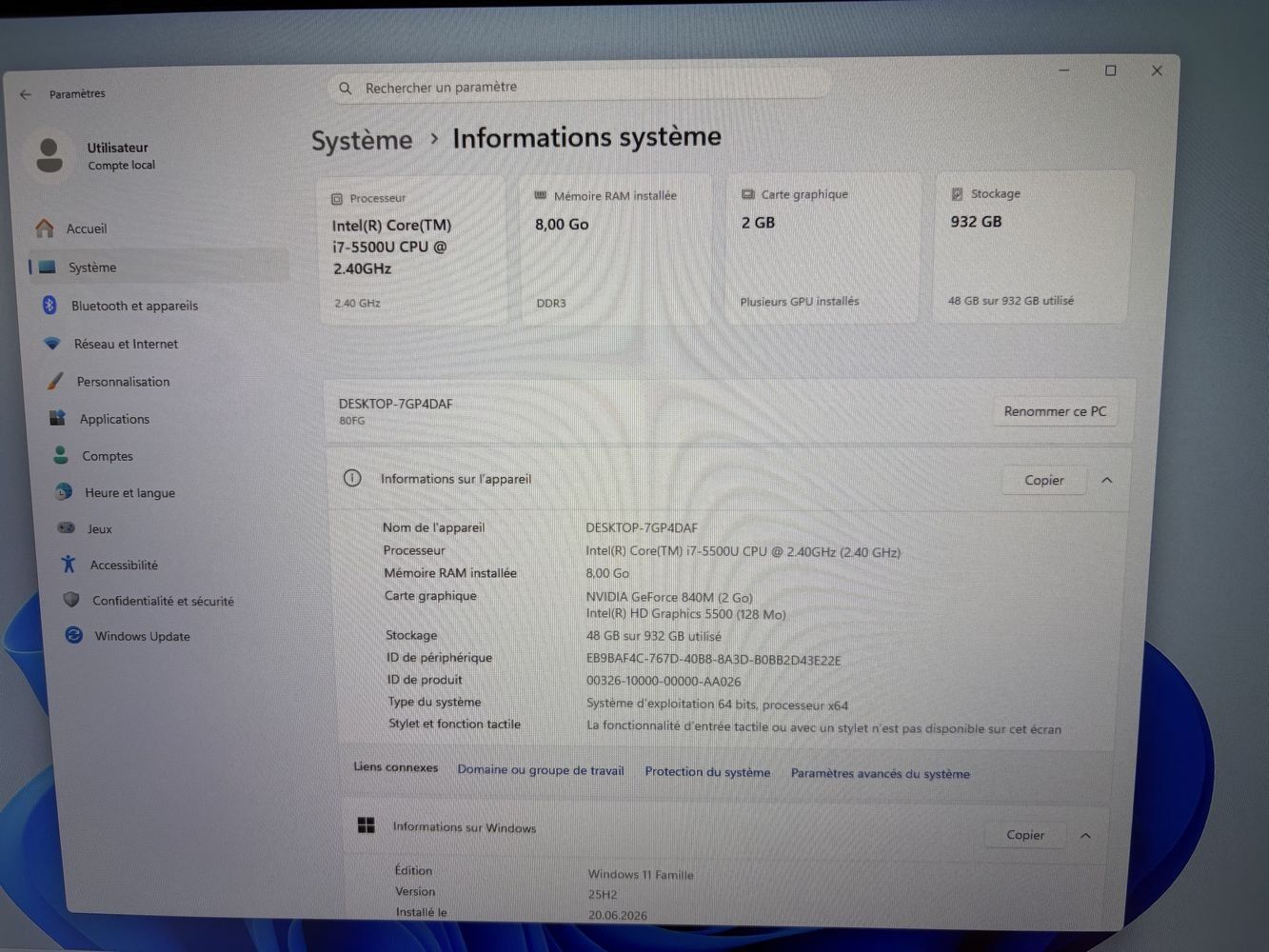This screenshot has height=952, width=1269.
Task: Click Intel(R) HD Graphics 5500 text
Action: click(x=685, y=614)
